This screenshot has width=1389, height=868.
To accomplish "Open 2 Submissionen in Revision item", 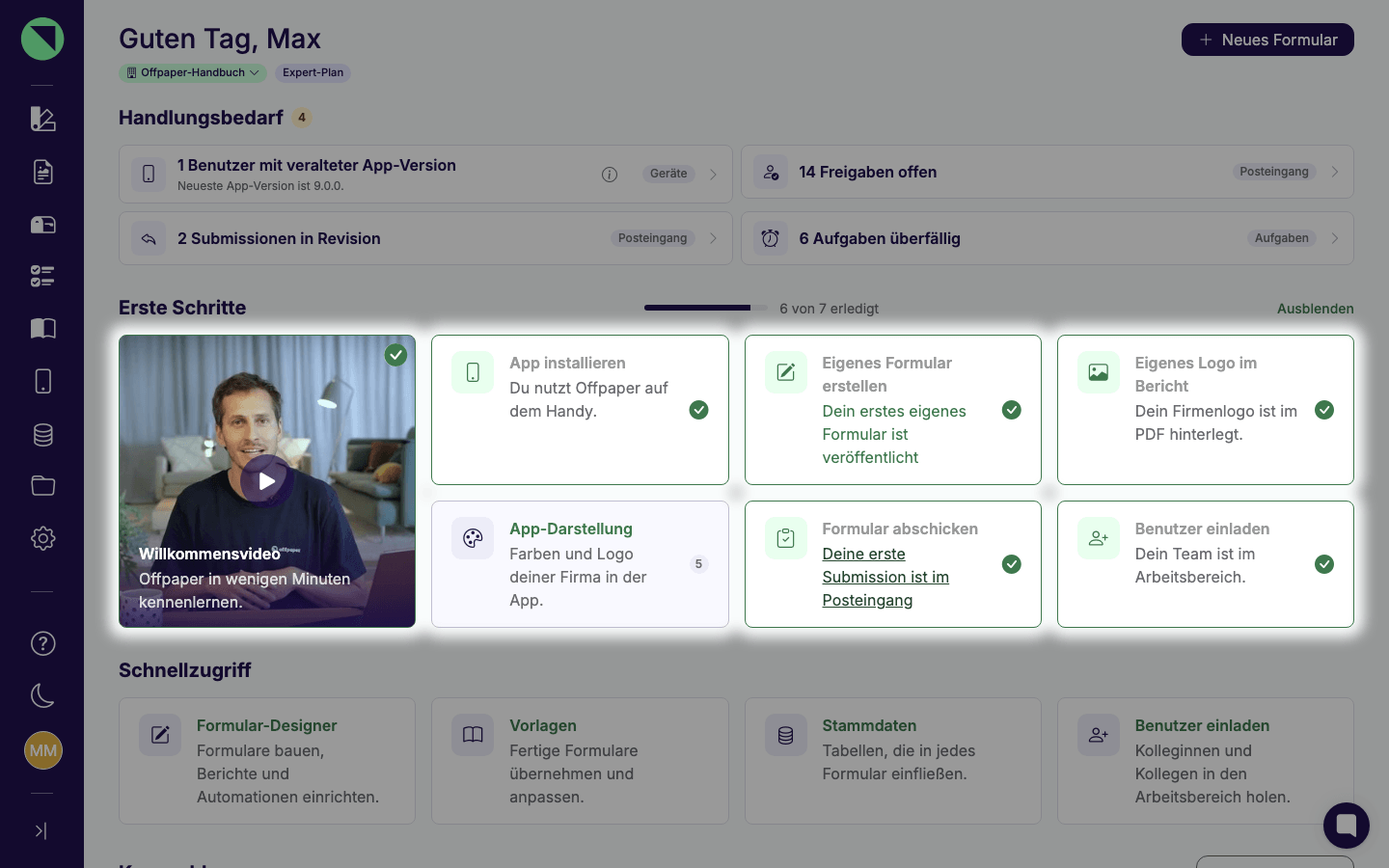I will 425,238.
